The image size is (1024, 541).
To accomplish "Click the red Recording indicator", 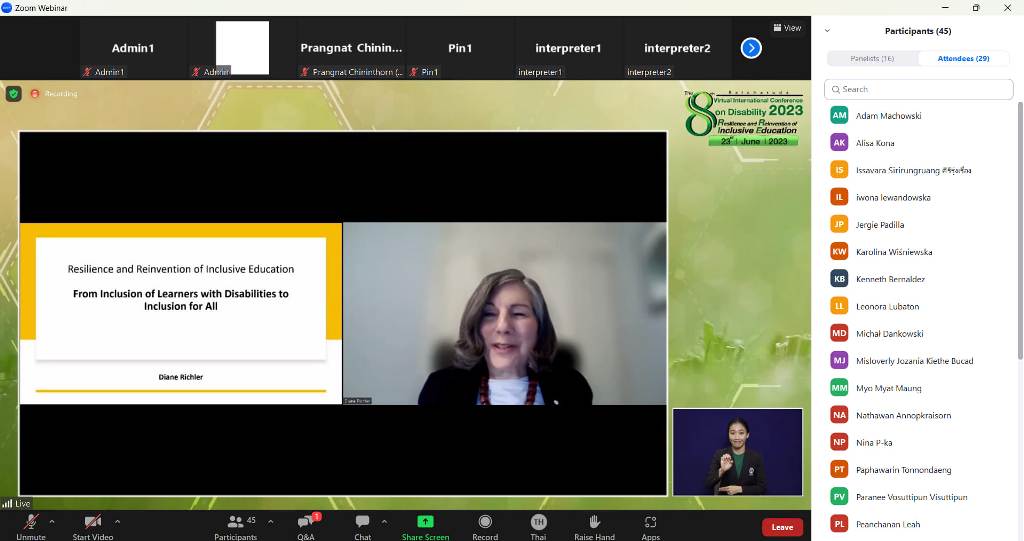I will 54,93.
